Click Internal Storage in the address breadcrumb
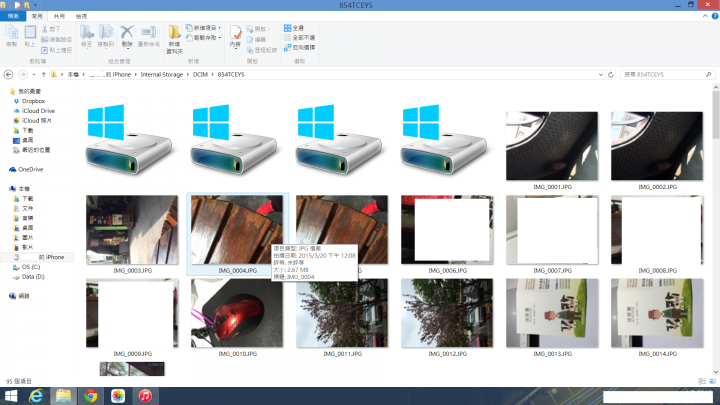 point(162,74)
